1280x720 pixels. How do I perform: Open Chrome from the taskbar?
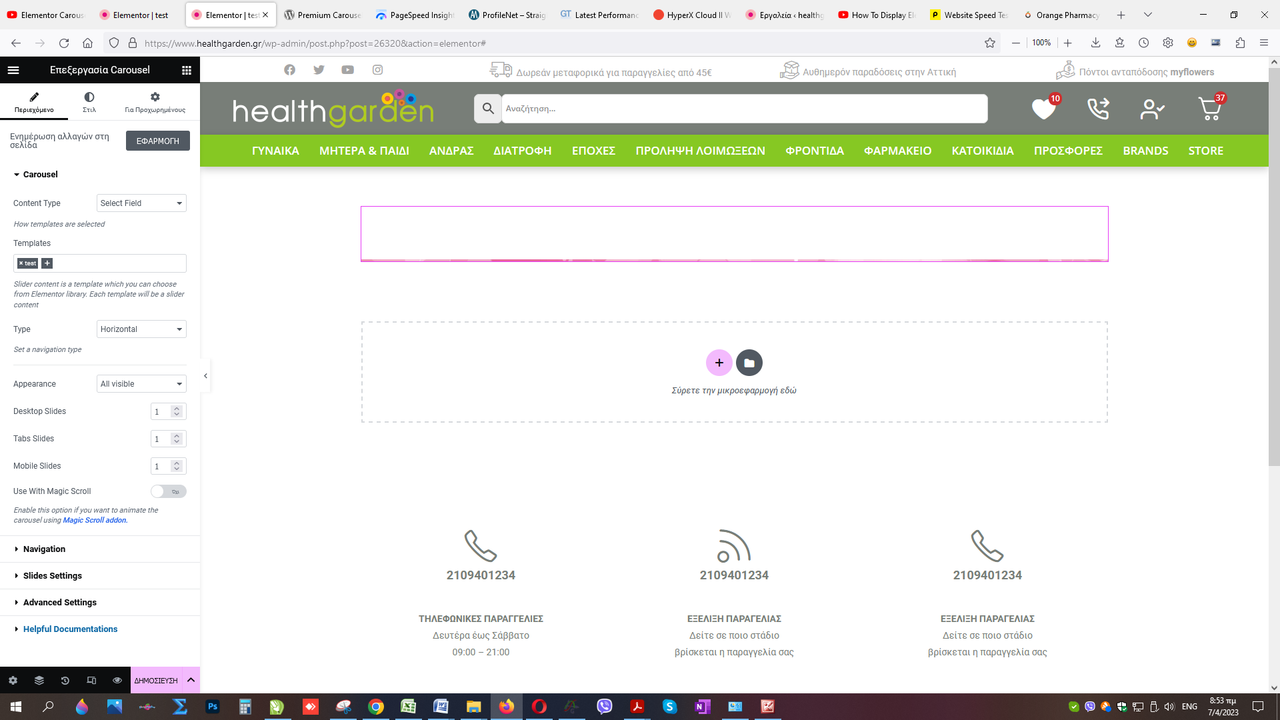tap(376, 706)
